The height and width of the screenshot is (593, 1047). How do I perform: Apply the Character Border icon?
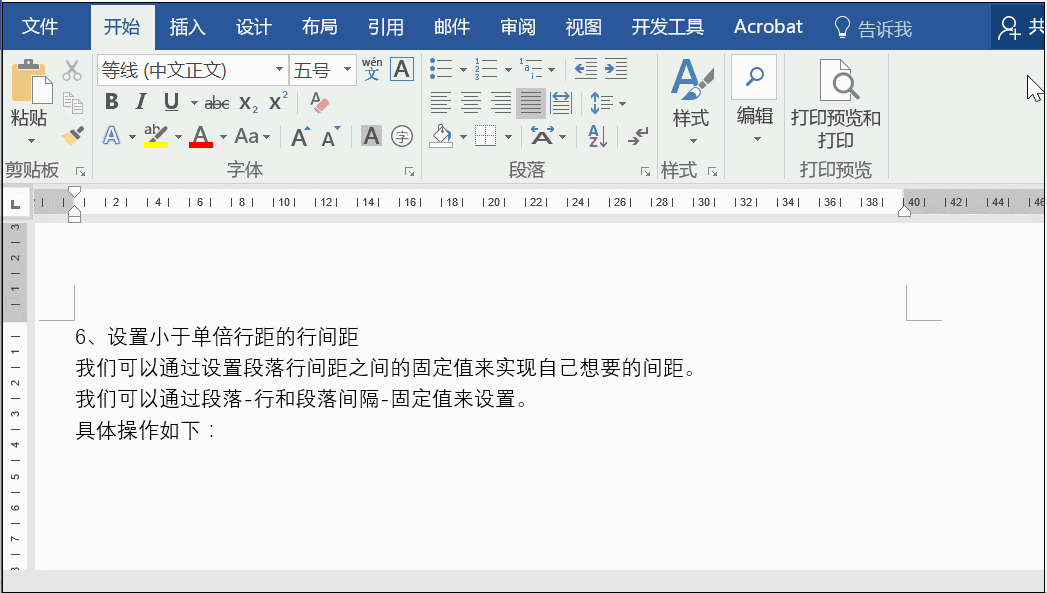click(x=401, y=69)
